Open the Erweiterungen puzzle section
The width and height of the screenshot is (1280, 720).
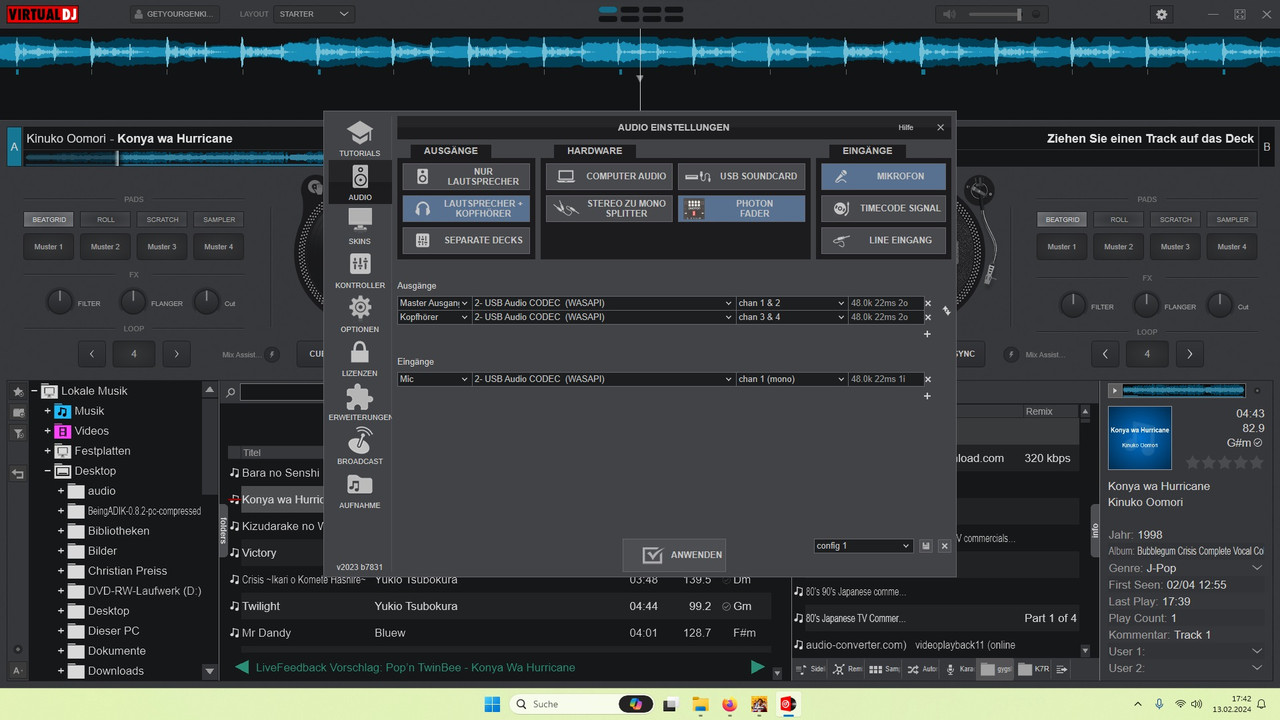[359, 403]
